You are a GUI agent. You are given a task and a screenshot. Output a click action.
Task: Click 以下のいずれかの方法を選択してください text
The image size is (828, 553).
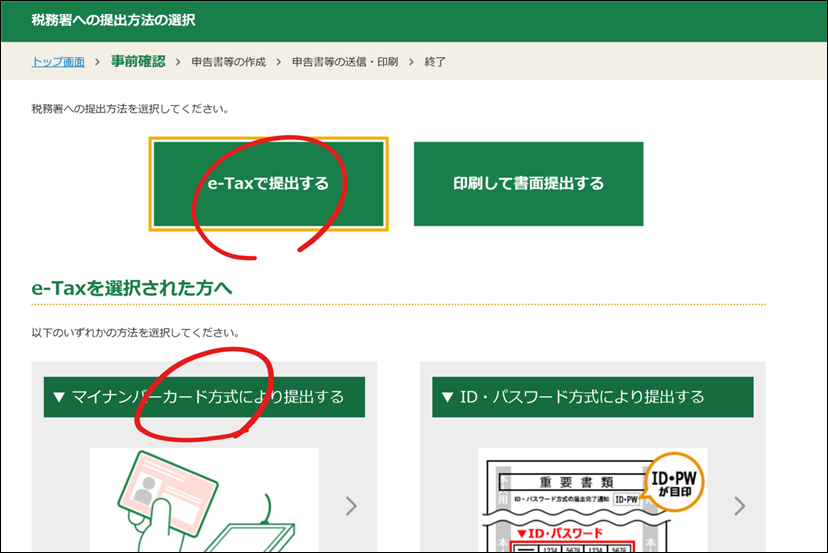coord(136,333)
